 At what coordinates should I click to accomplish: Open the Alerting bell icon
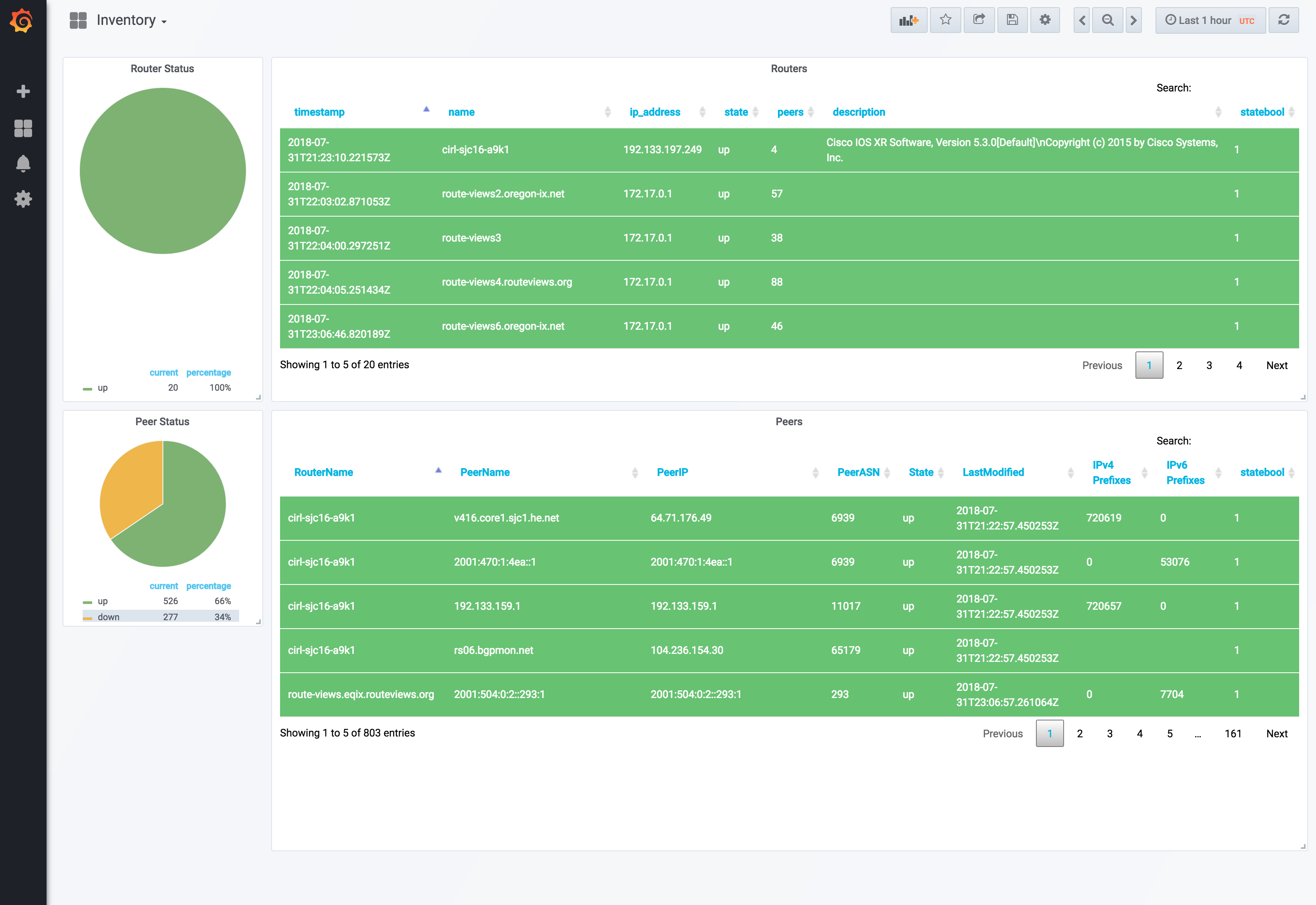click(23, 163)
